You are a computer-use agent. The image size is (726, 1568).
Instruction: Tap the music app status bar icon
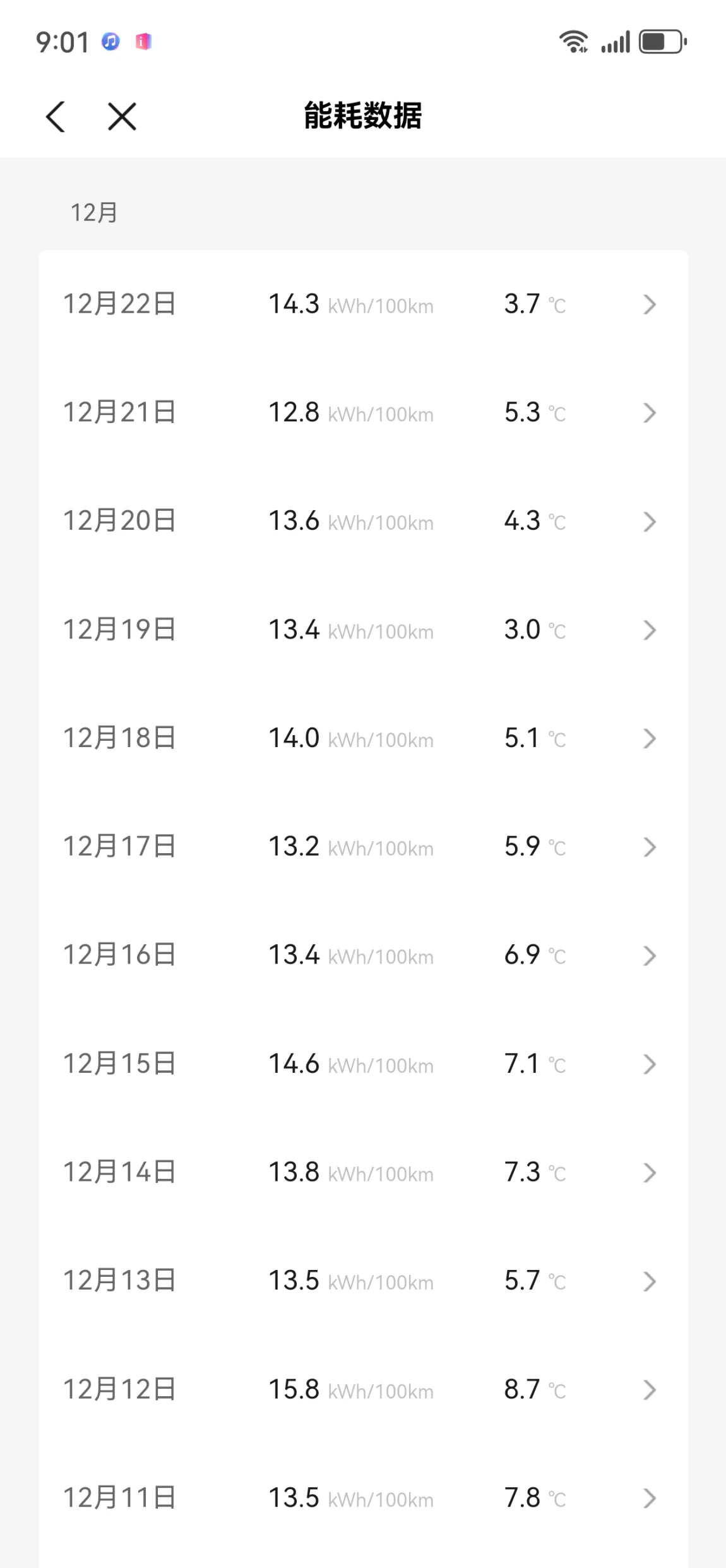pos(110,42)
